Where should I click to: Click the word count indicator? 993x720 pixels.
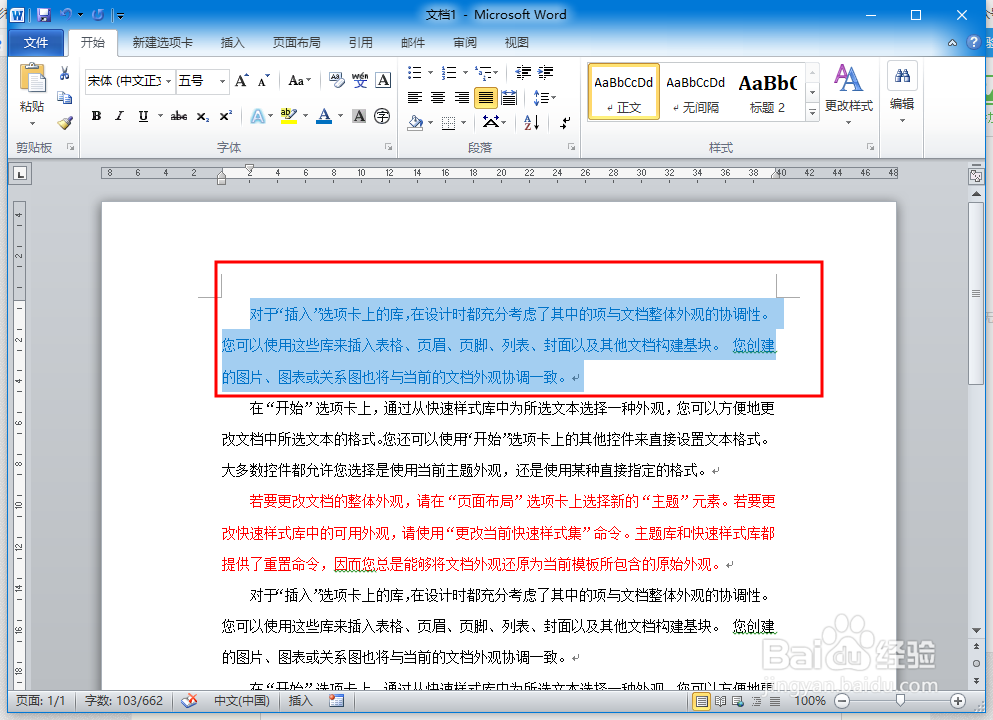pyautogui.click(x=124, y=700)
